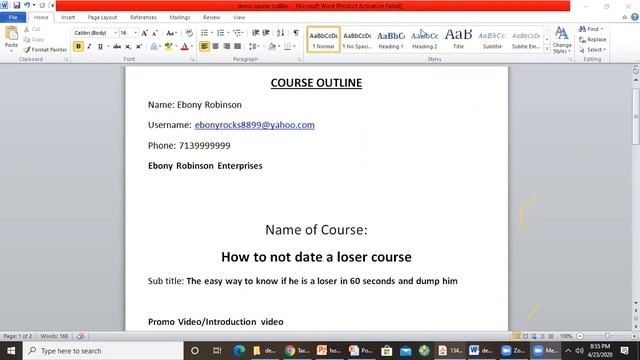
Task: Switch to the View tab
Action: coord(239,18)
